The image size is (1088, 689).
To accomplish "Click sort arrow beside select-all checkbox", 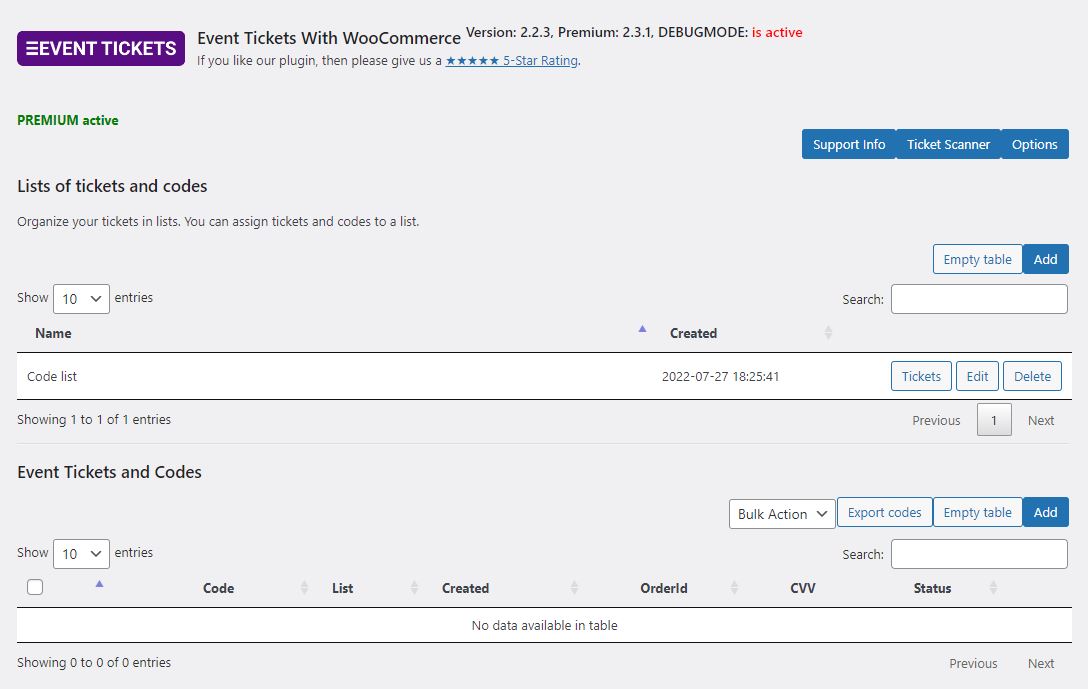I will (x=99, y=584).
